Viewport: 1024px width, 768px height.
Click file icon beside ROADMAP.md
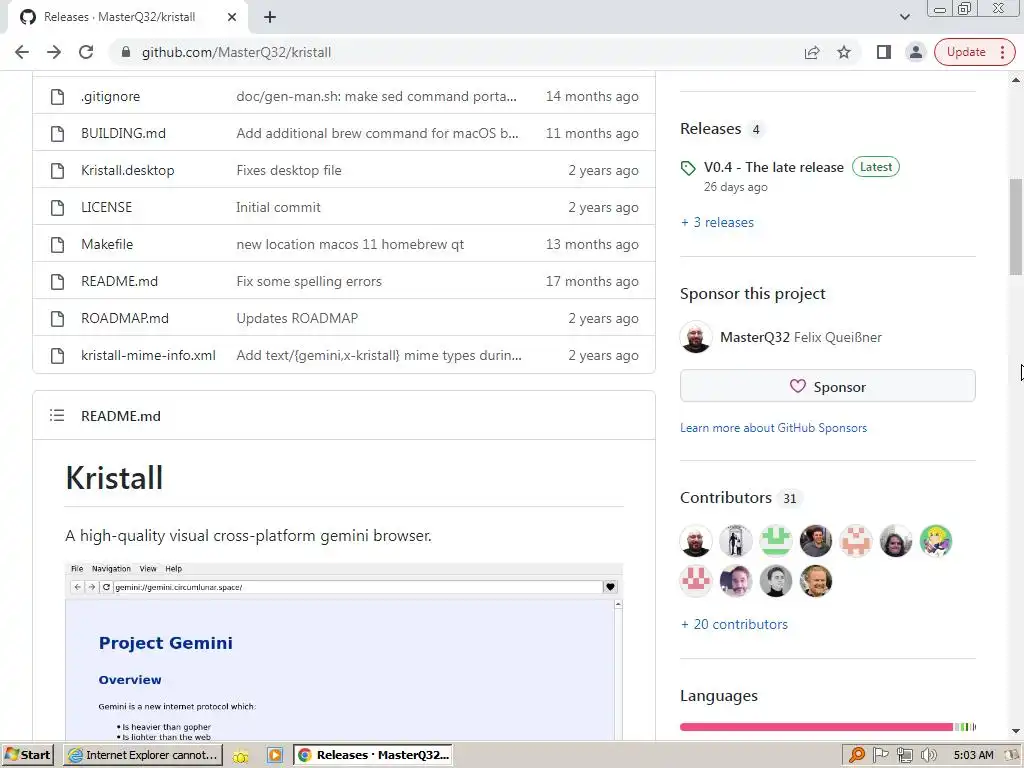click(57, 319)
